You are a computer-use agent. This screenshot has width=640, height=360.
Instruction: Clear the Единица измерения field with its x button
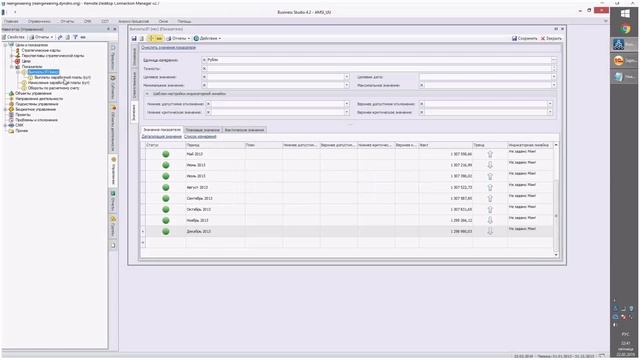[204, 60]
